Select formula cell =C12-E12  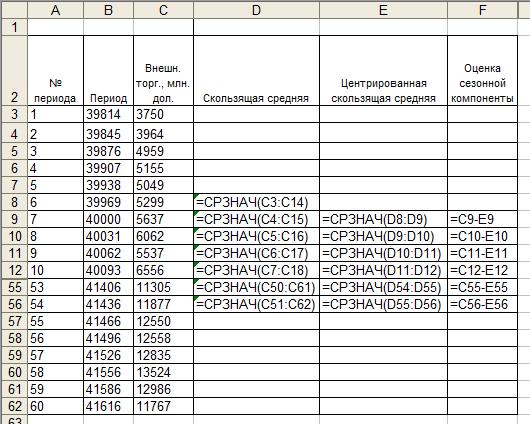(x=482, y=270)
